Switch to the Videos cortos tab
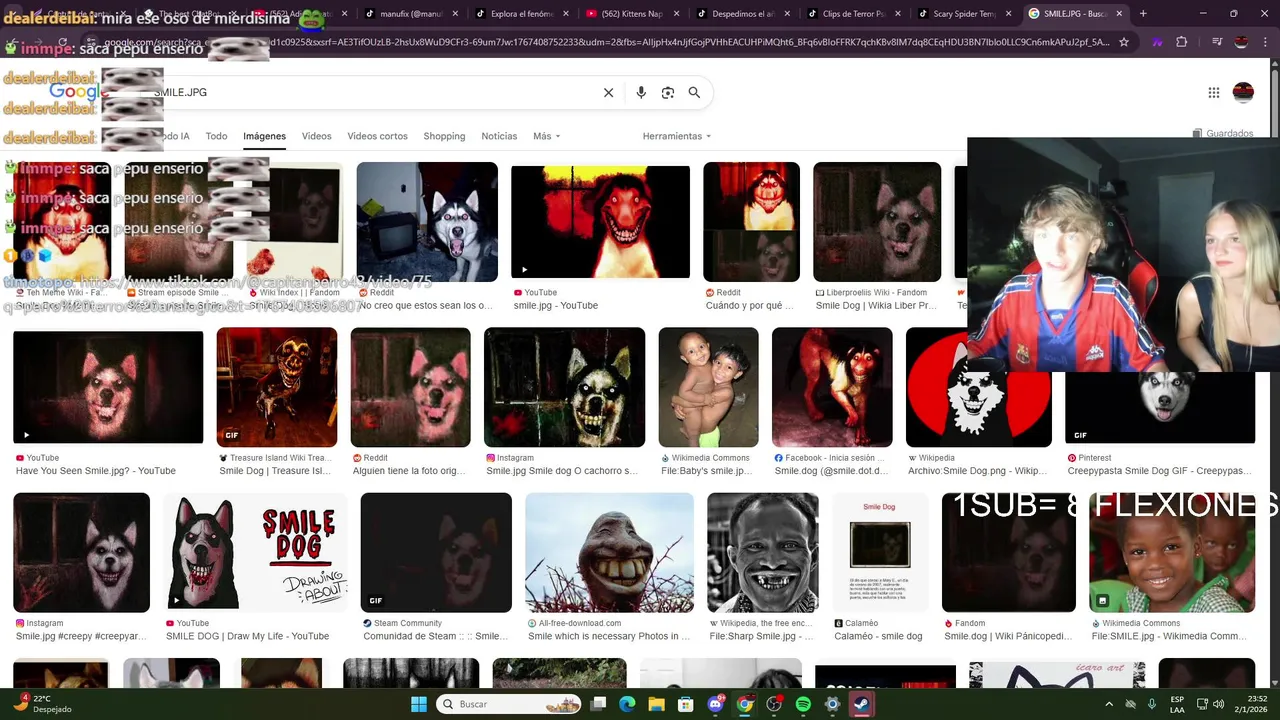 coord(377,136)
